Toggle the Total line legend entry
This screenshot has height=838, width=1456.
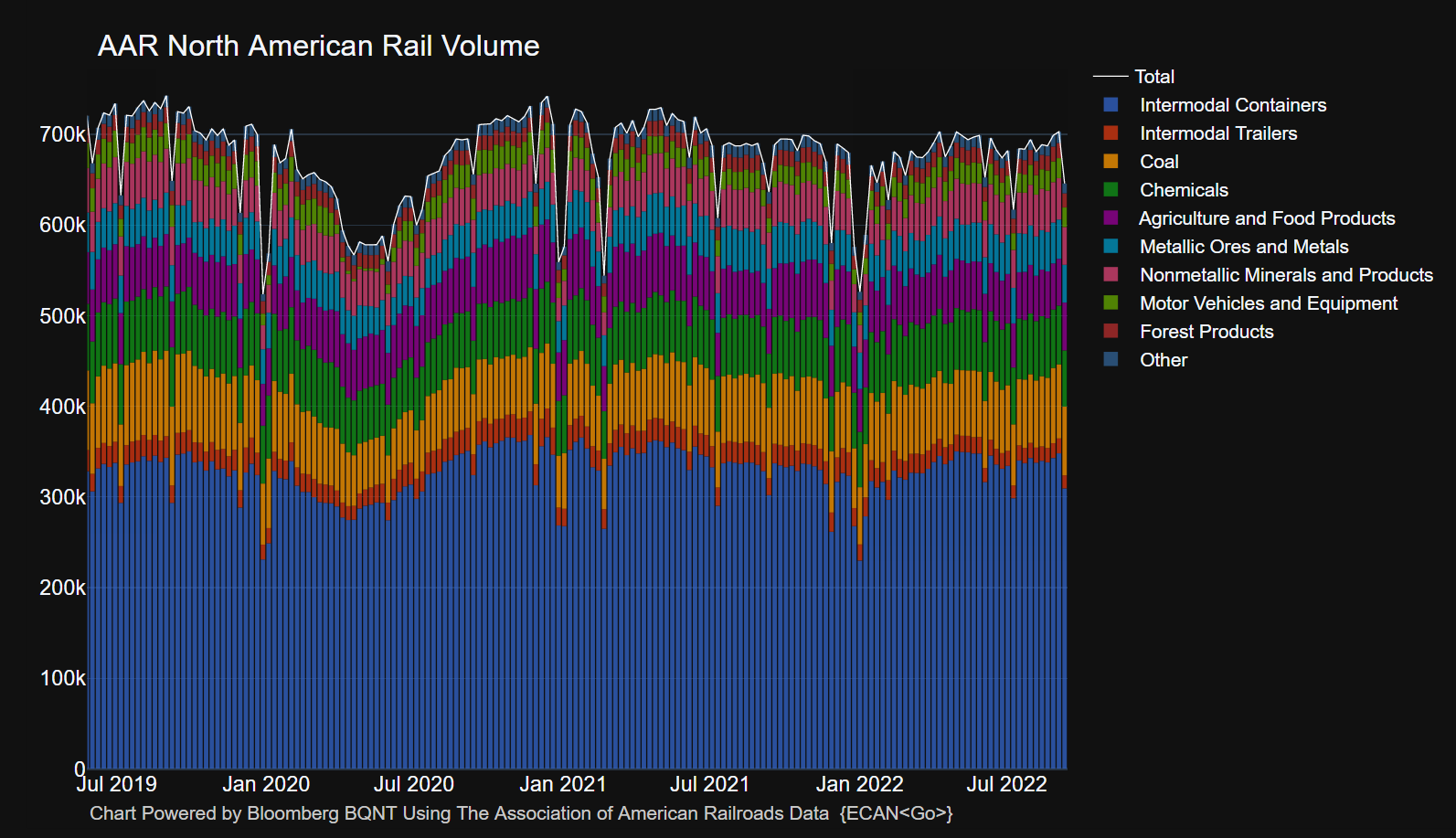tap(1153, 77)
